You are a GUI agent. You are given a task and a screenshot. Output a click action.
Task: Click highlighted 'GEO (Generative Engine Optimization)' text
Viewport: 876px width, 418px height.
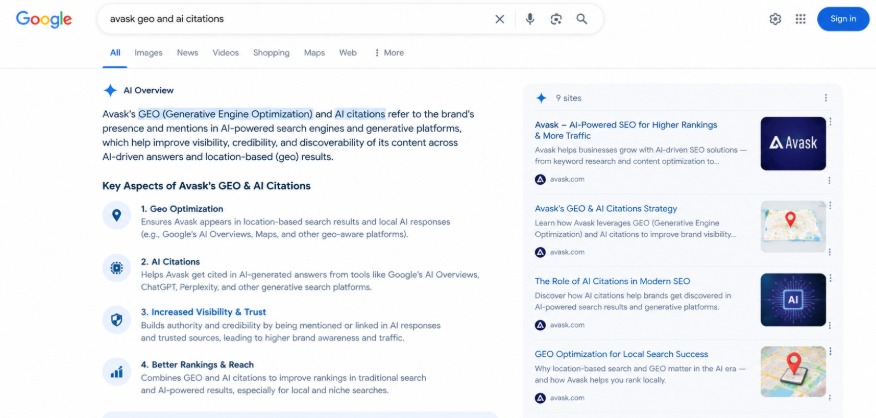coord(226,114)
